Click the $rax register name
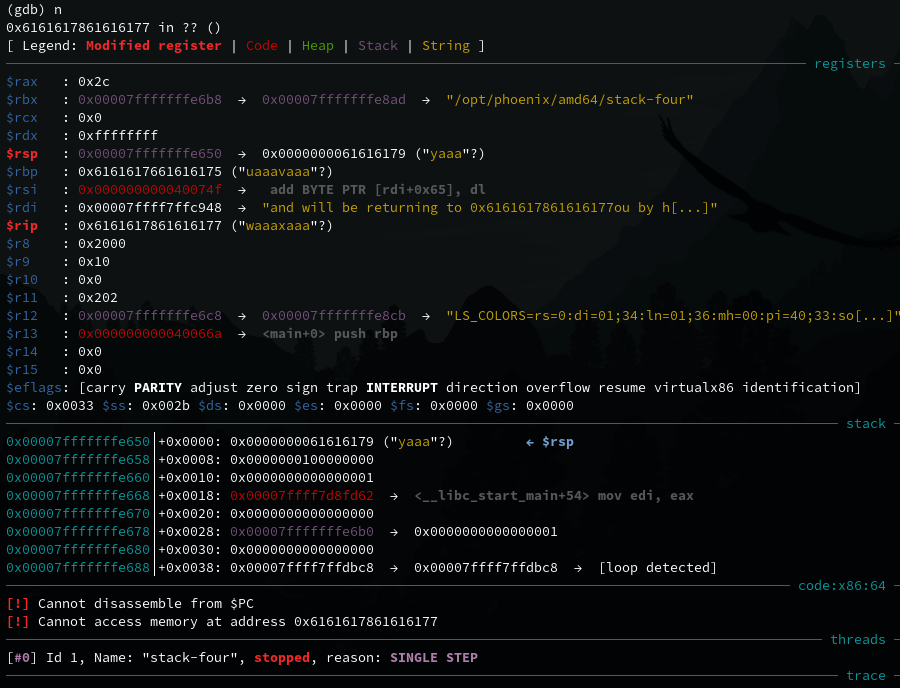The image size is (900, 688). pyautogui.click(x=22, y=81)
